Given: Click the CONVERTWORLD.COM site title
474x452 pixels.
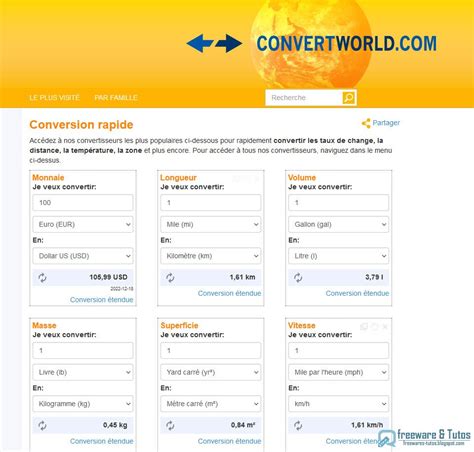Looking at the screenshot, I should click(x=347, y=44).
